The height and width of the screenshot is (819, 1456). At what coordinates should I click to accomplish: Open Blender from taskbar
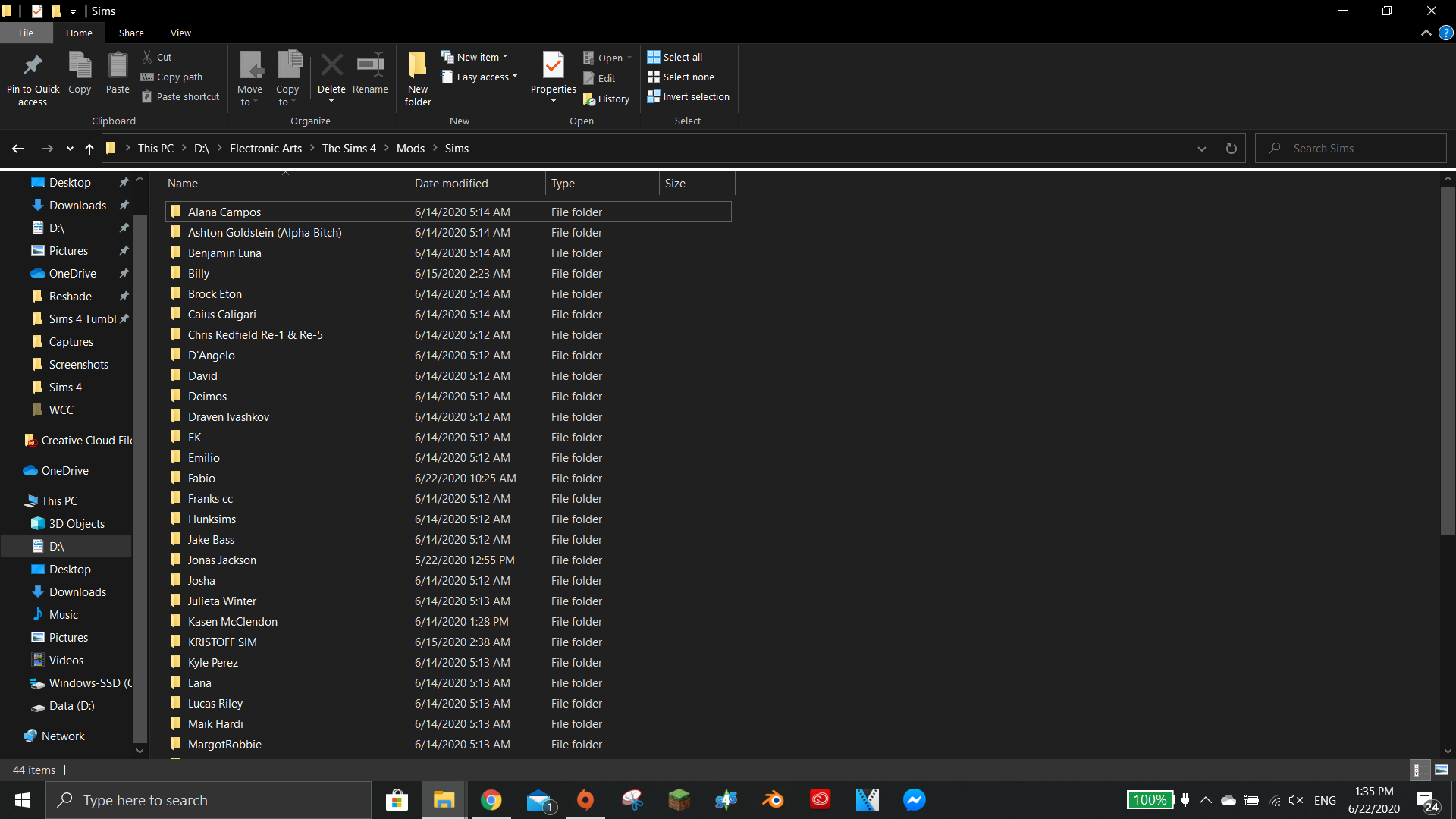click(773, 800)
